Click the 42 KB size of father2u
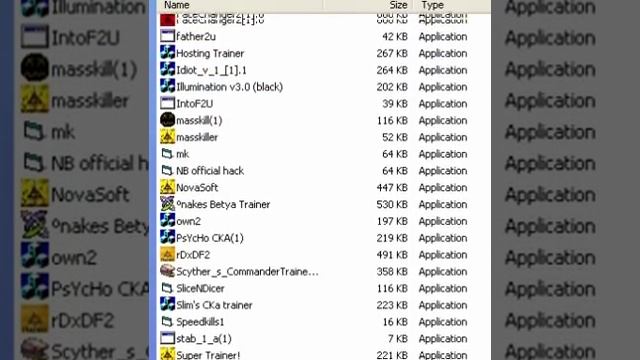The image size is (640, 360). [x=395, y=37]
